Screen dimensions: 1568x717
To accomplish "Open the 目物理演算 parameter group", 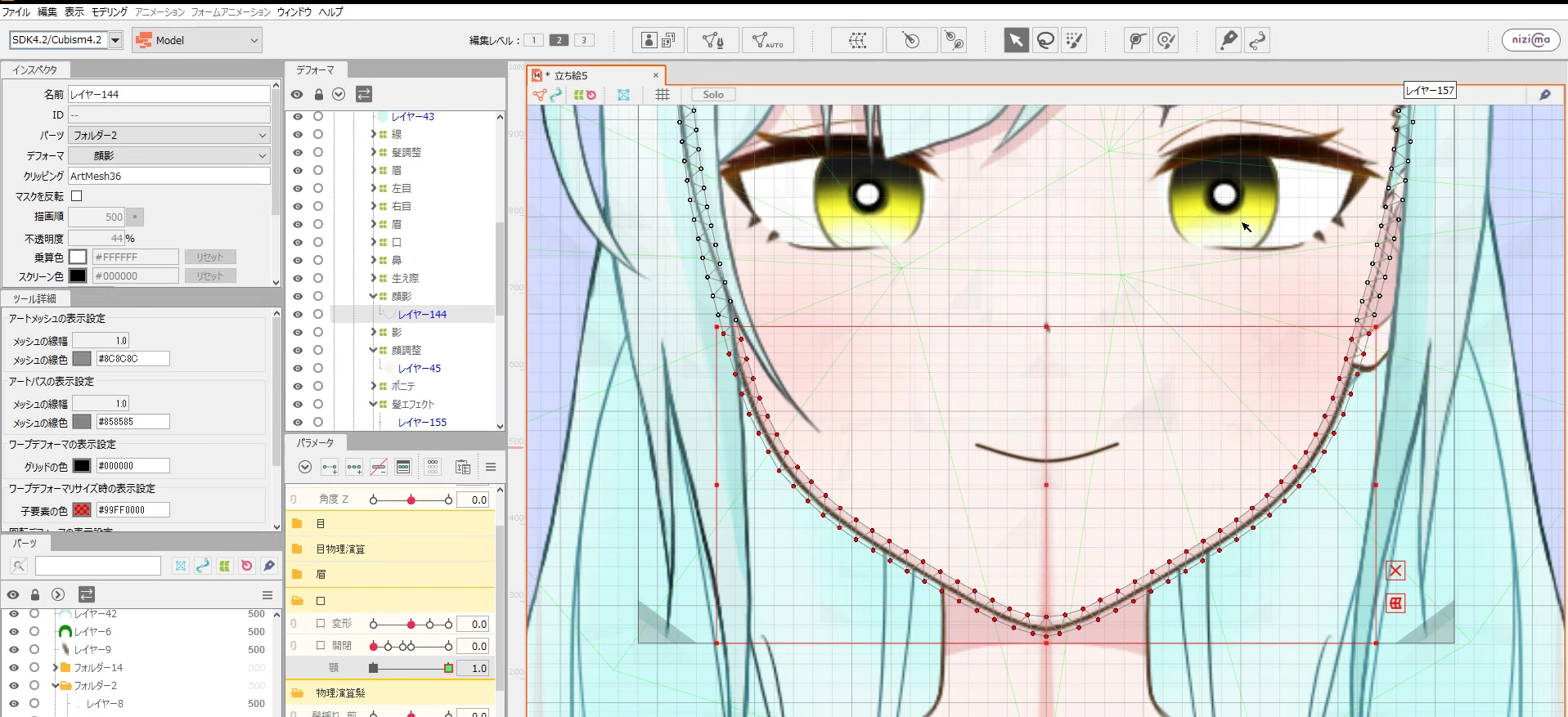I will pyautogui.click(x=390, y=549).
